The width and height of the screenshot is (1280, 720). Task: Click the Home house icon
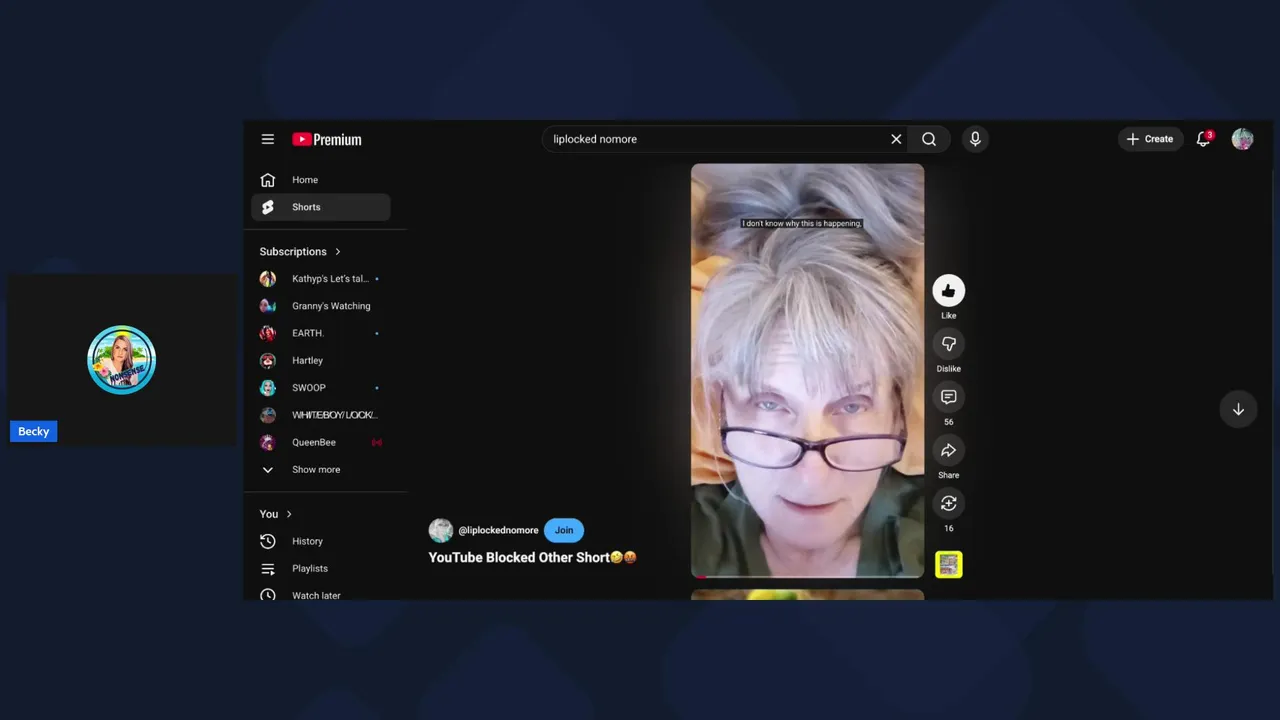(267, 180)
